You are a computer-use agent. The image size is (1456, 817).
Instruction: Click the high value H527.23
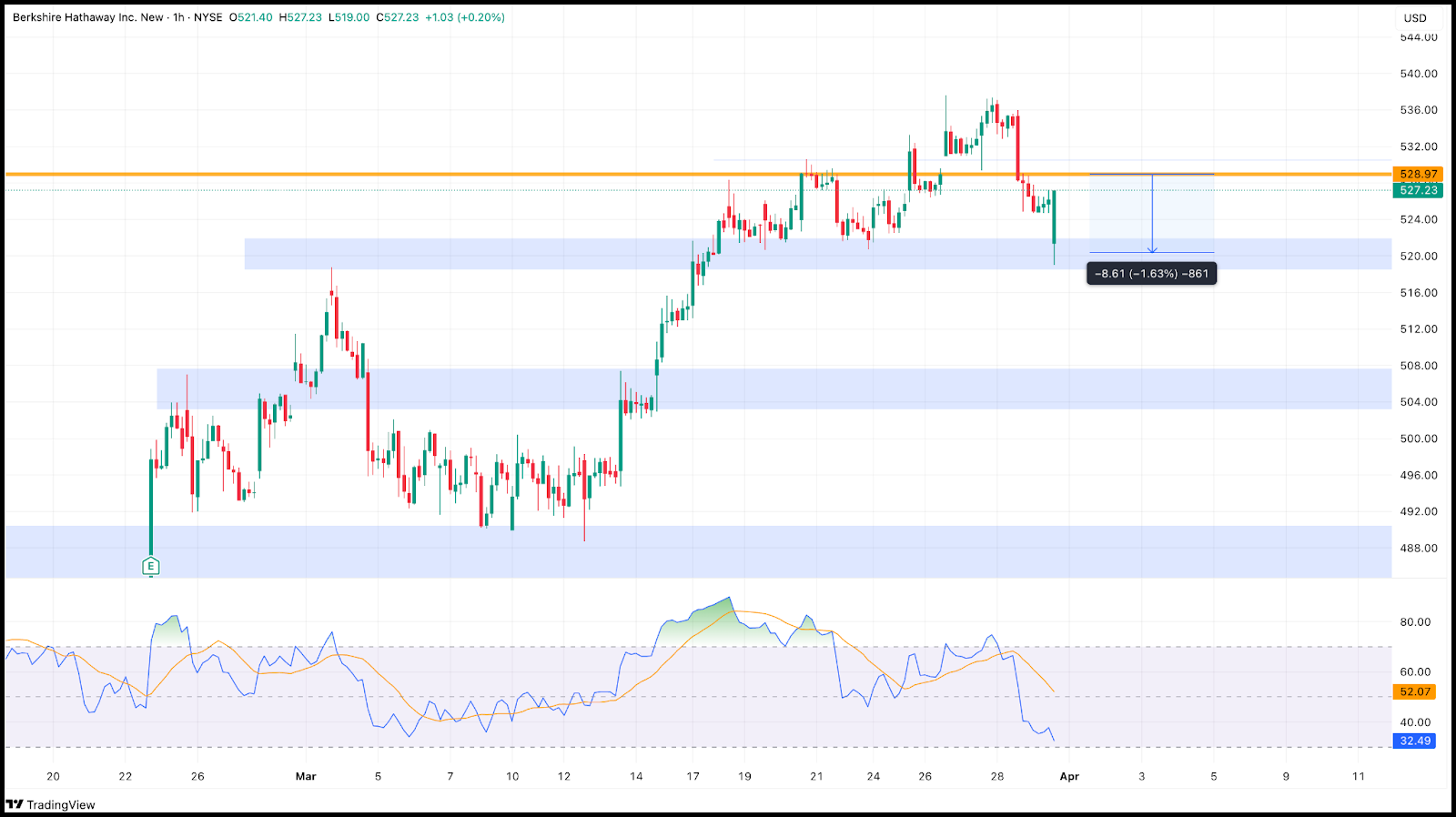click(300, 17)
